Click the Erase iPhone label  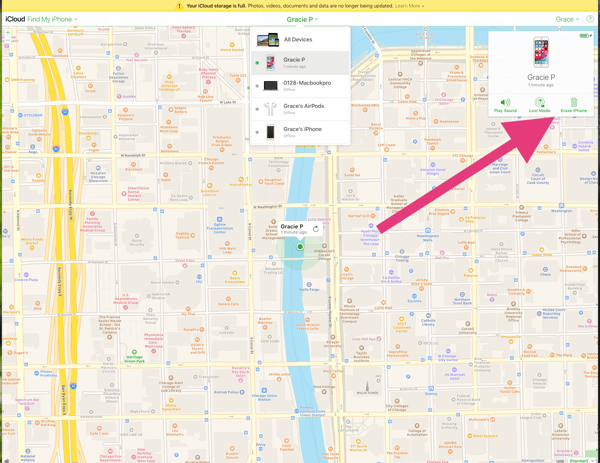click(x=574, y=111)
